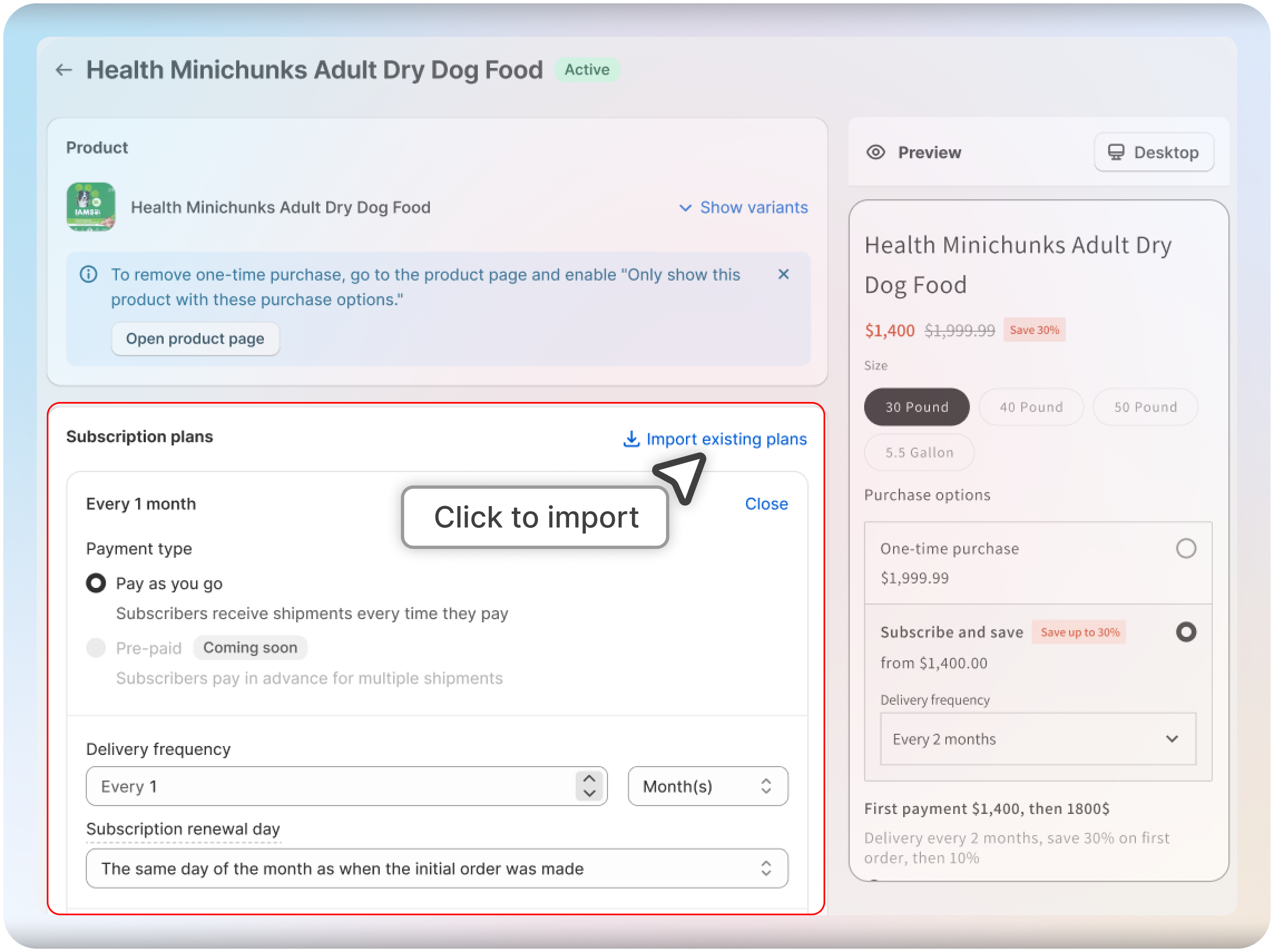Choose Subscribe and save radio option
Screen dimensions: 1274x952
pos(1186,632)
